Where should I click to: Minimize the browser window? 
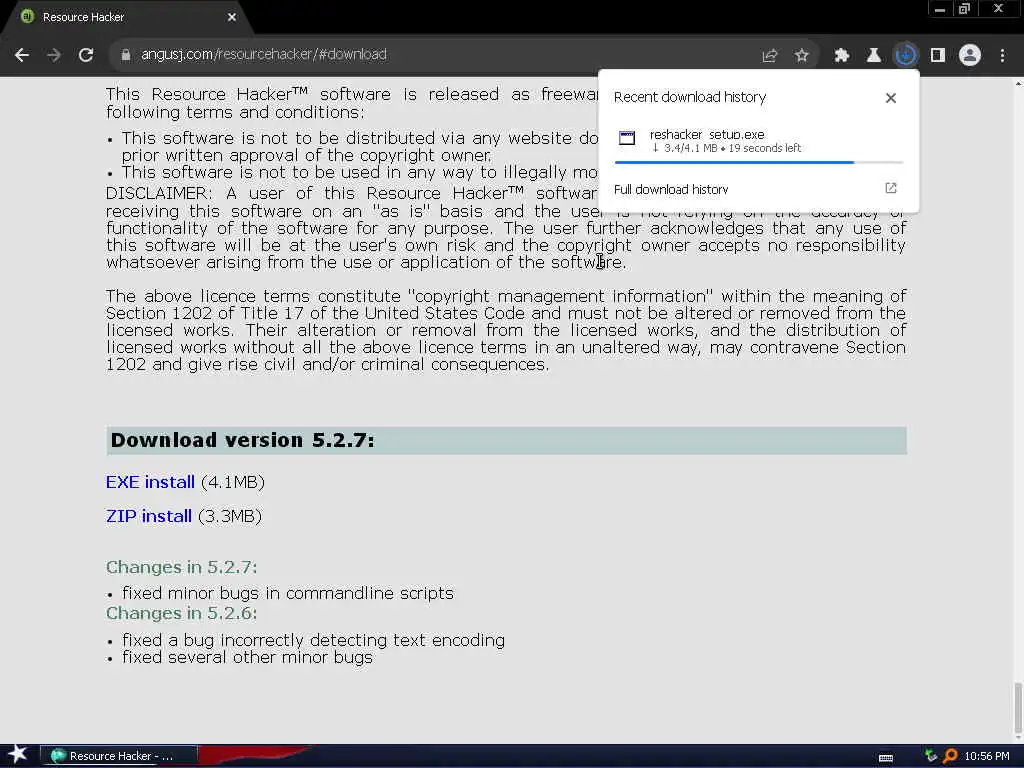940,9
